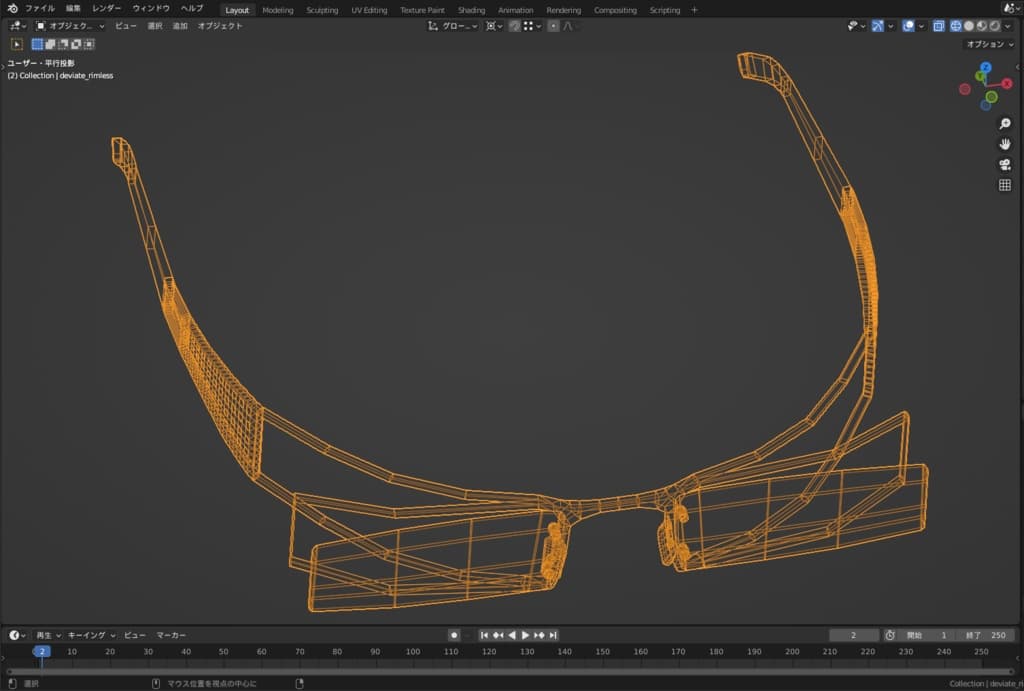Expand the オプション dropdown
The width and height of the screenshot is (1024, 691).
[989, 44]
